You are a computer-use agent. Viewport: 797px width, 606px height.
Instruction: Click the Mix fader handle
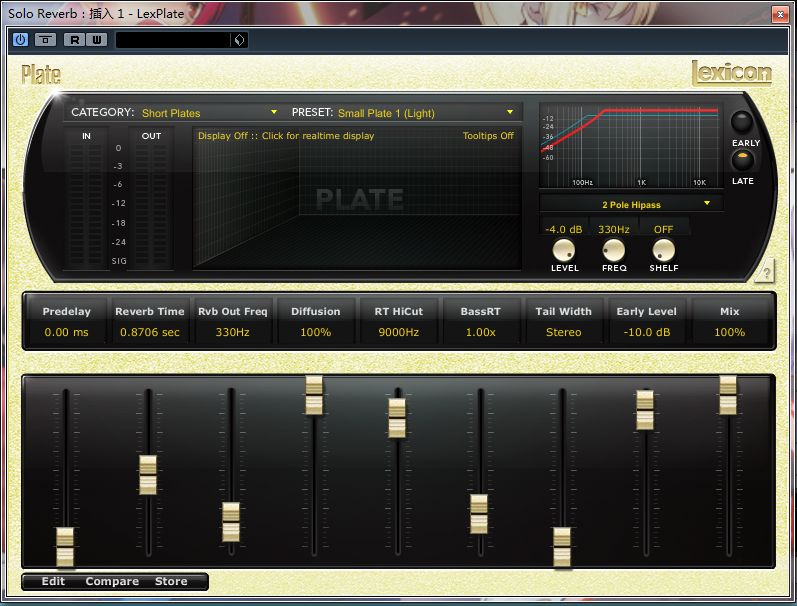coord(728,395)
